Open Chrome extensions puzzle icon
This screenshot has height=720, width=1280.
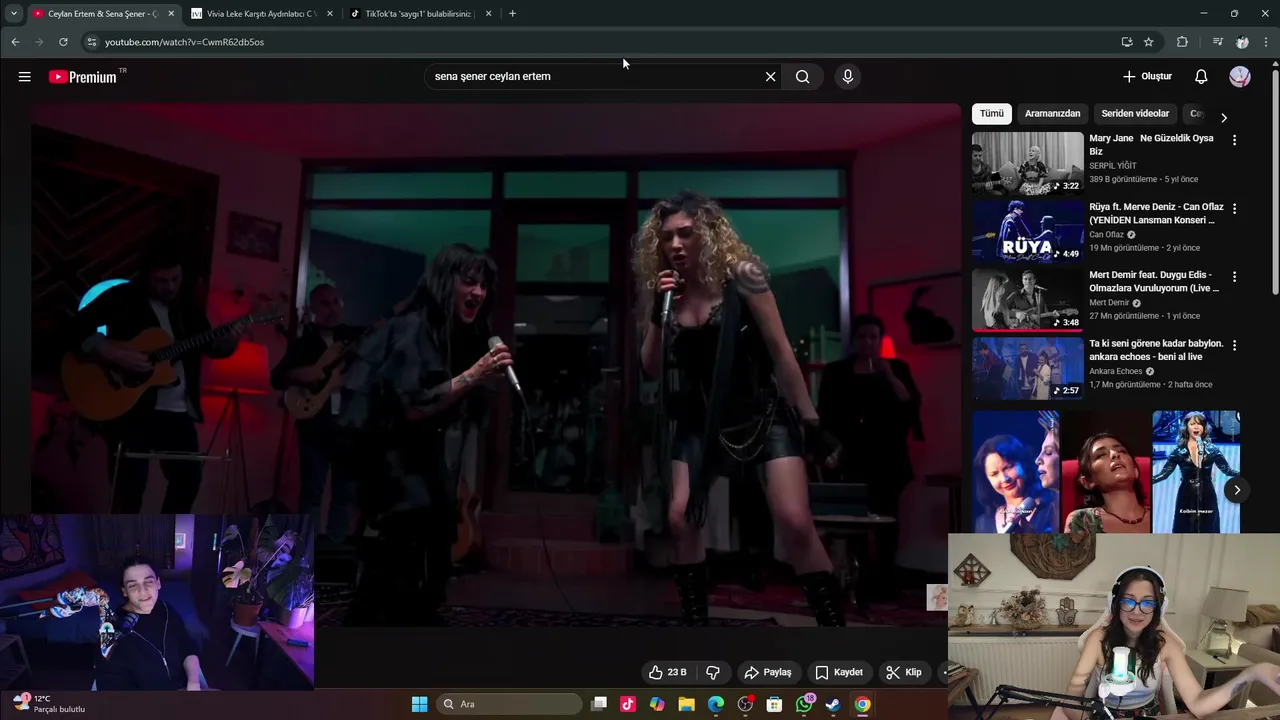tap(1182, 42)
